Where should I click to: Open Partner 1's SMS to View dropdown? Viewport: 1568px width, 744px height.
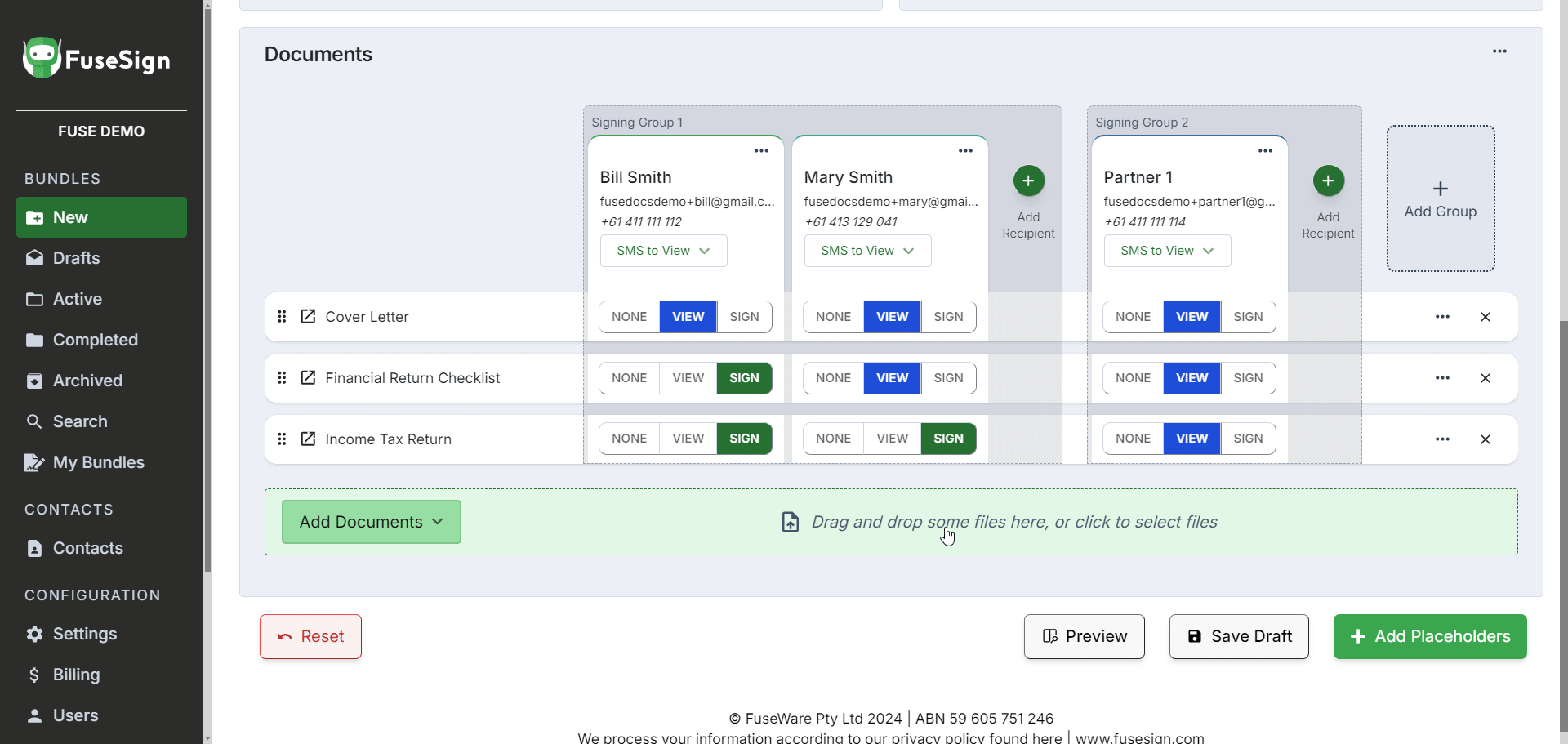(x=1167, y=251)
